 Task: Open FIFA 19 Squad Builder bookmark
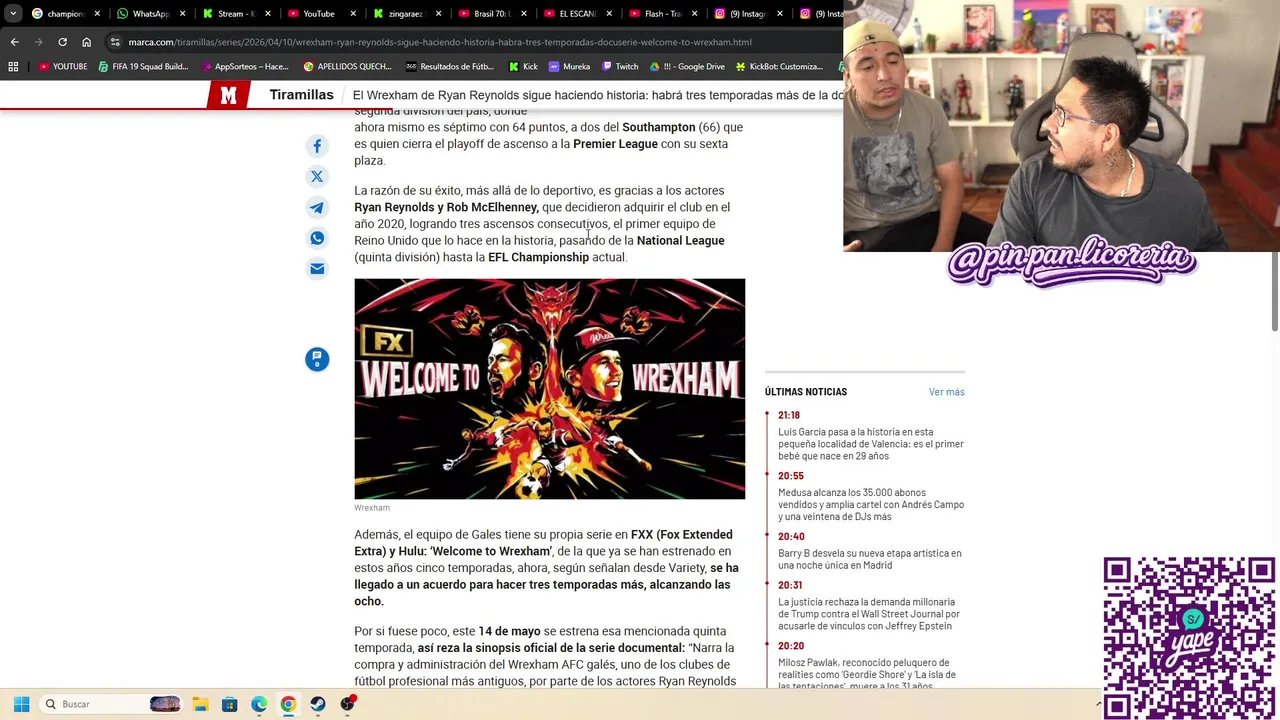coord(143,67)
